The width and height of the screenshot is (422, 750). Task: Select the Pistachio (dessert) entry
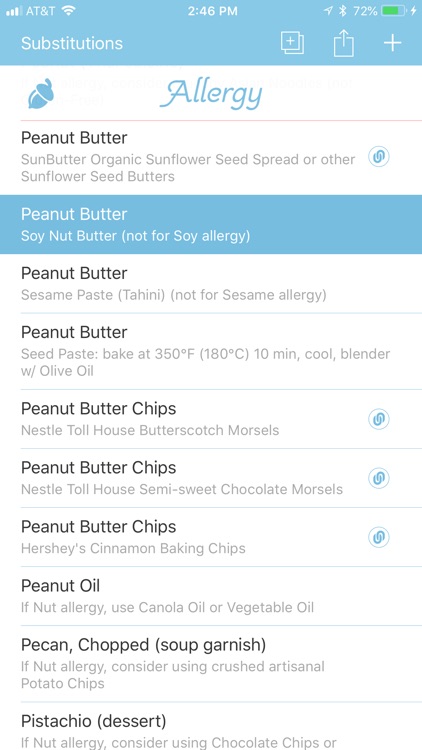click(211, 726)
